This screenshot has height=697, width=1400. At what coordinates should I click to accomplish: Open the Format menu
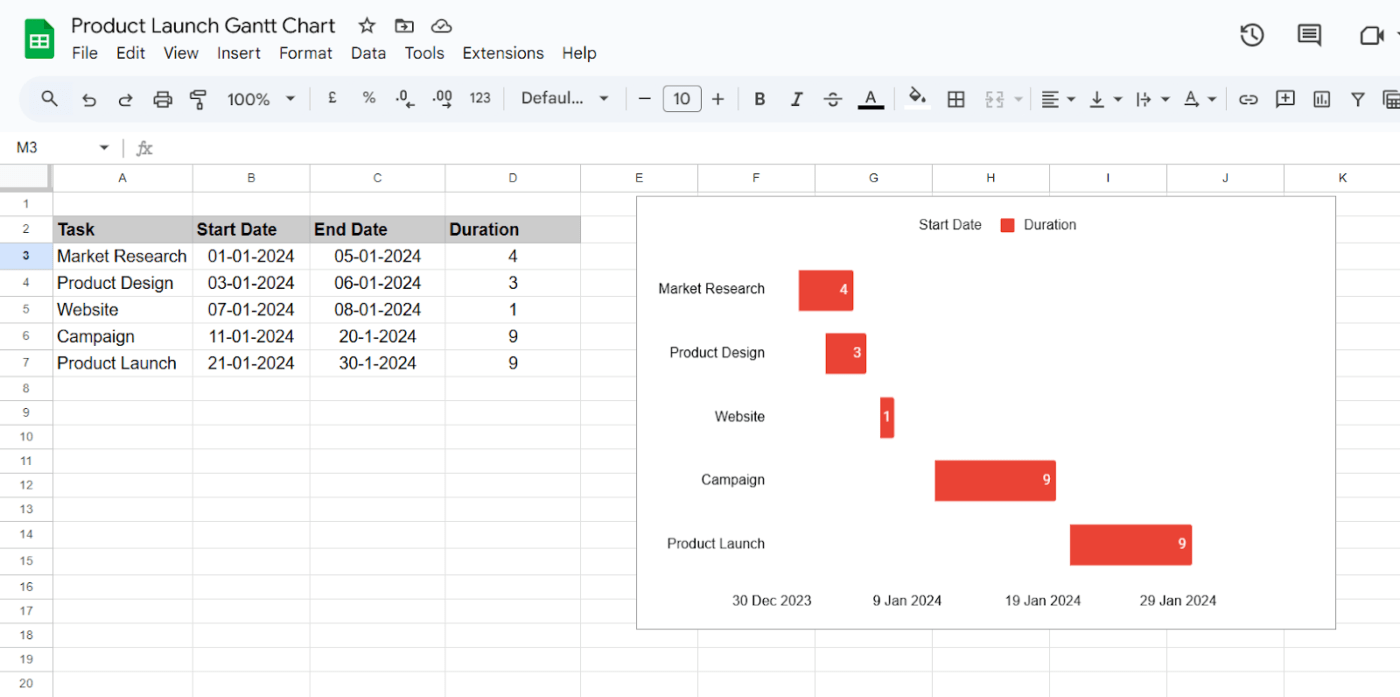click(x=306, y=53)
